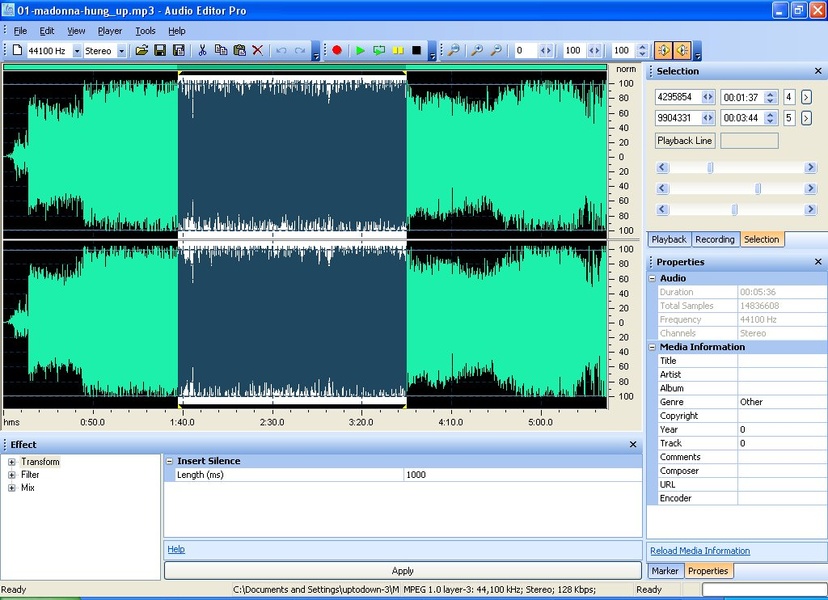The width and height of the screenshot is (828, 600).
Task: Open the 44100 Hz sample rate dropdown
Action: coord(77,51)
